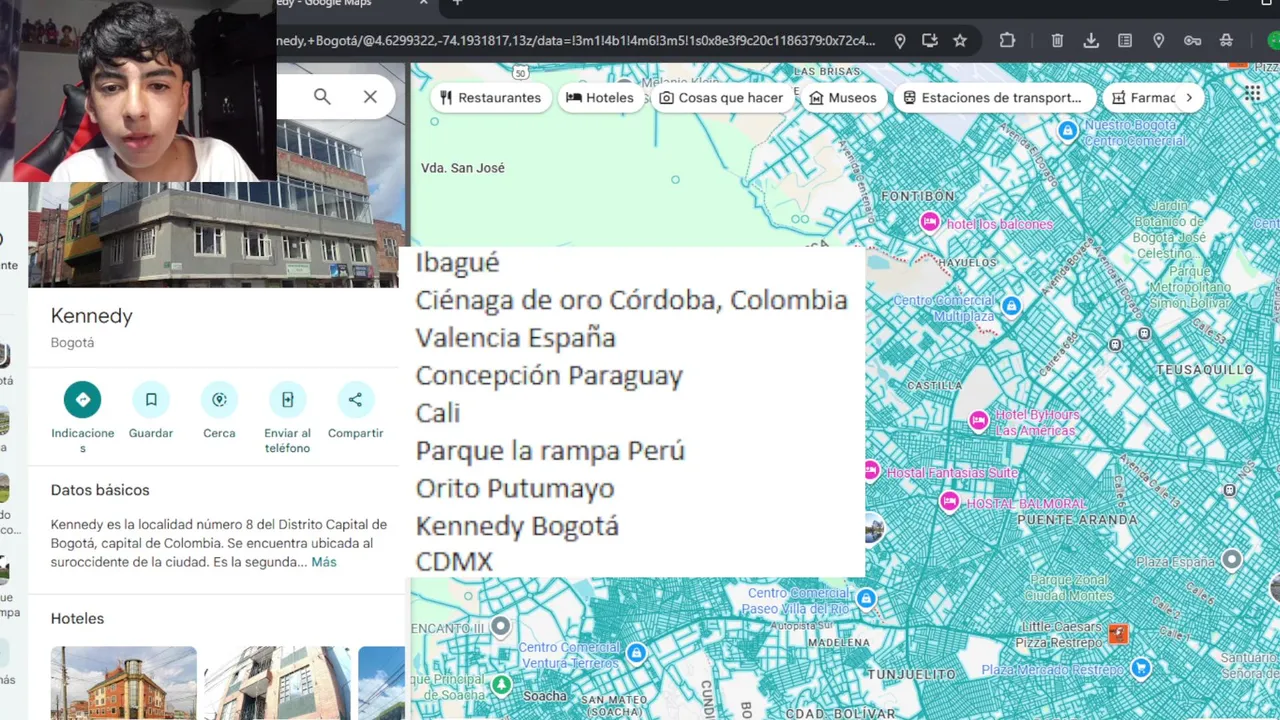Image resolution: width=1280 pixels, height=720 pixels.
Task: Clear the Maps search with the X
Action: click(370, 97)
